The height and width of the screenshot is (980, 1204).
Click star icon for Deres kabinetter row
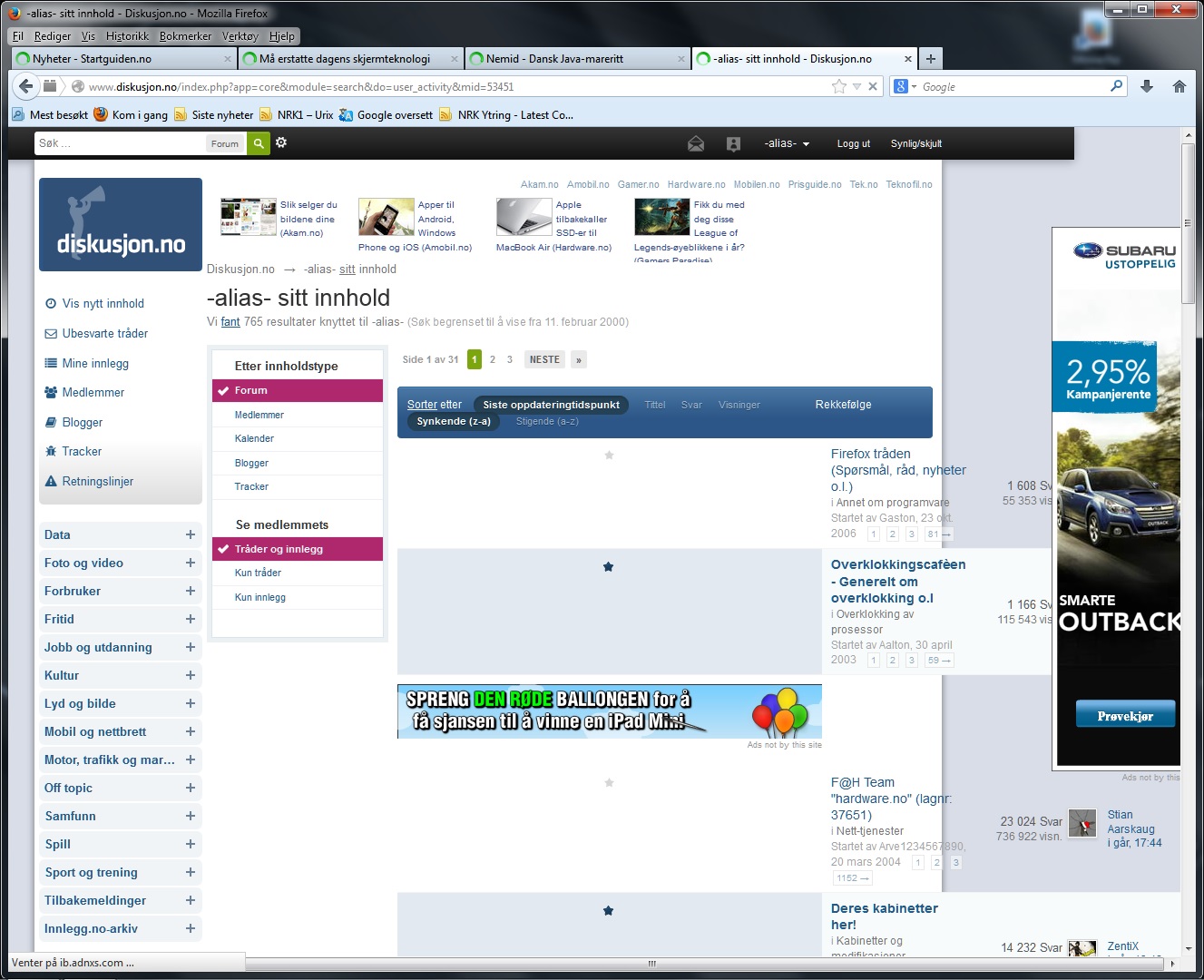[x=608, y=910]
